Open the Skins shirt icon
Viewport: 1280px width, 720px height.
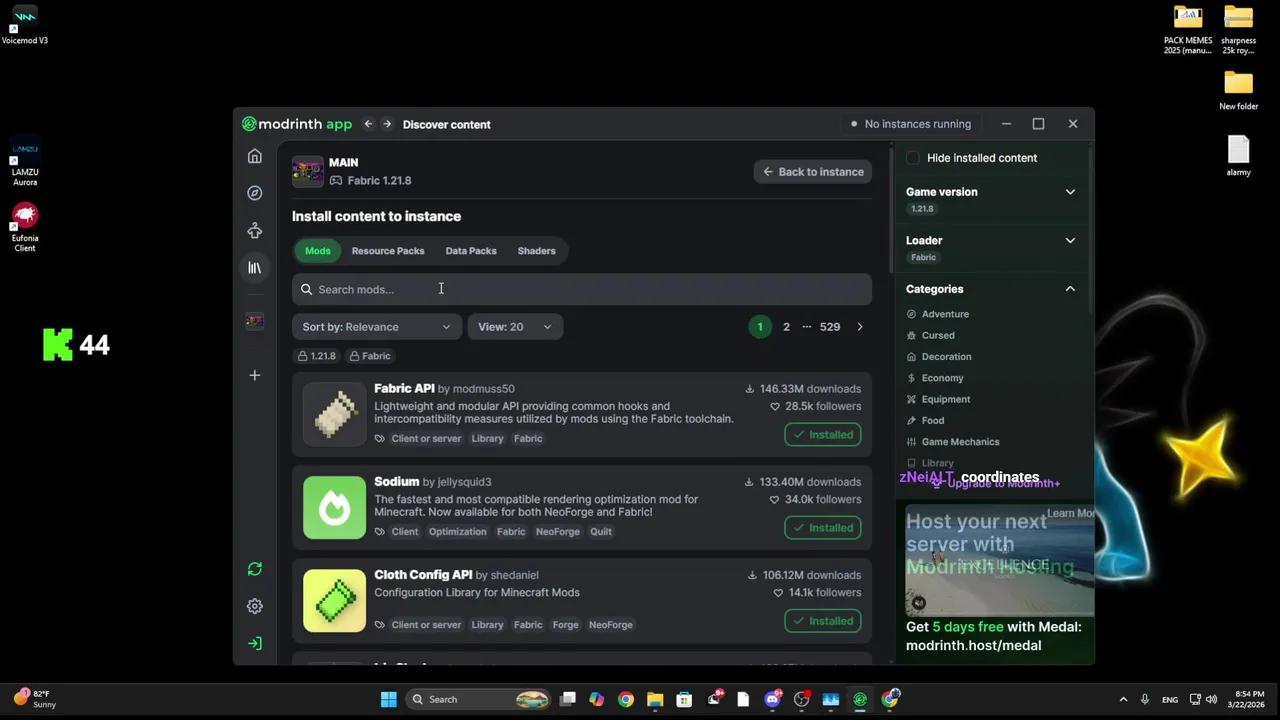click(x=255, y=231)
